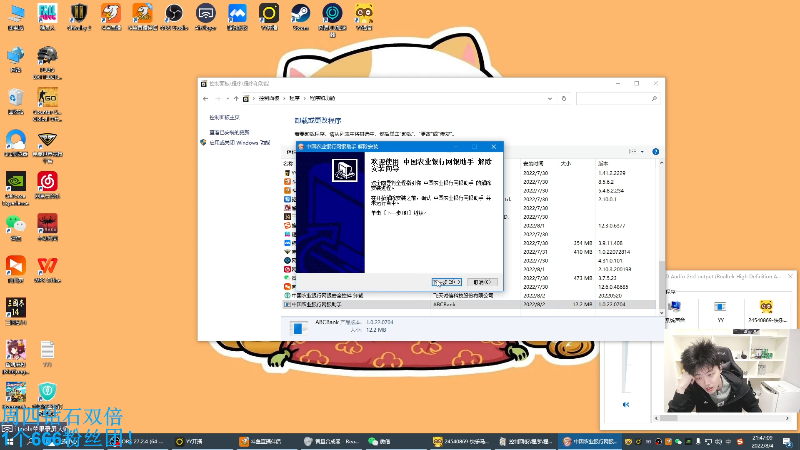Screen dimensions: 800x450
Task: Open the Recycle Bin
Action: point(16,101)
